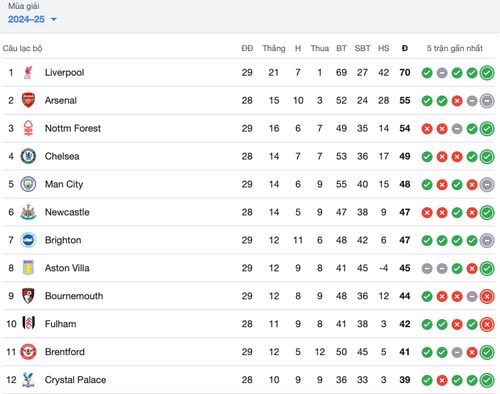Click the Man City club crest
Viewport: 500px width, 394px height.
[x=28, y=184]
